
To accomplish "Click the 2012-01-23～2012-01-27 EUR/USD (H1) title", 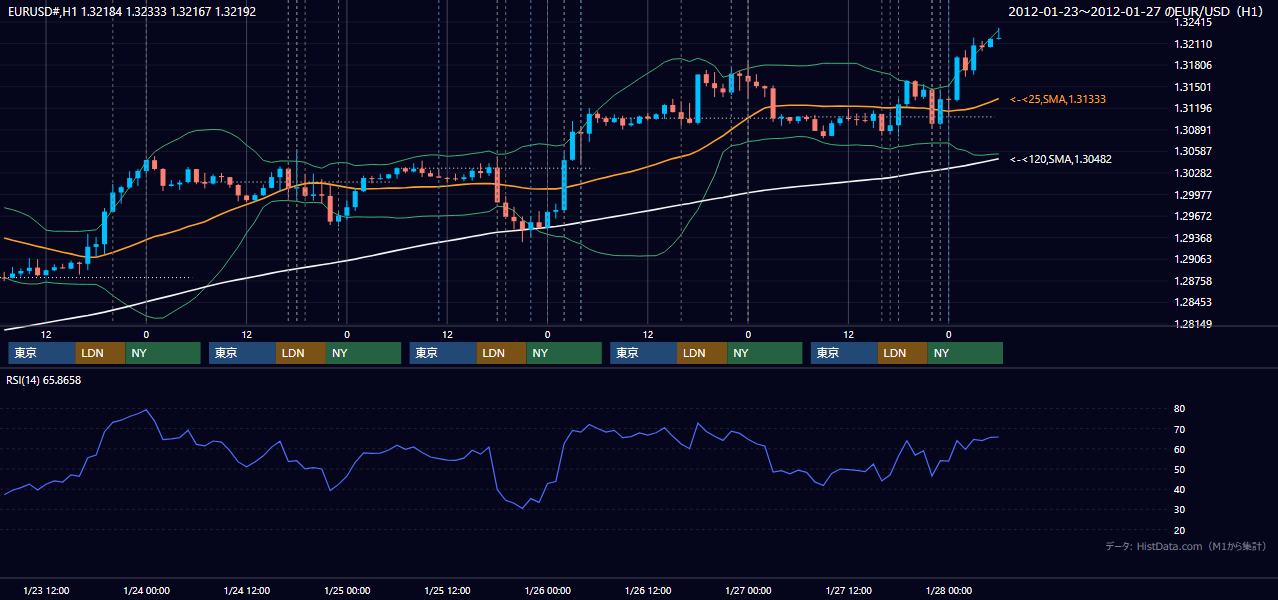I will click(x=1137, y=11).
